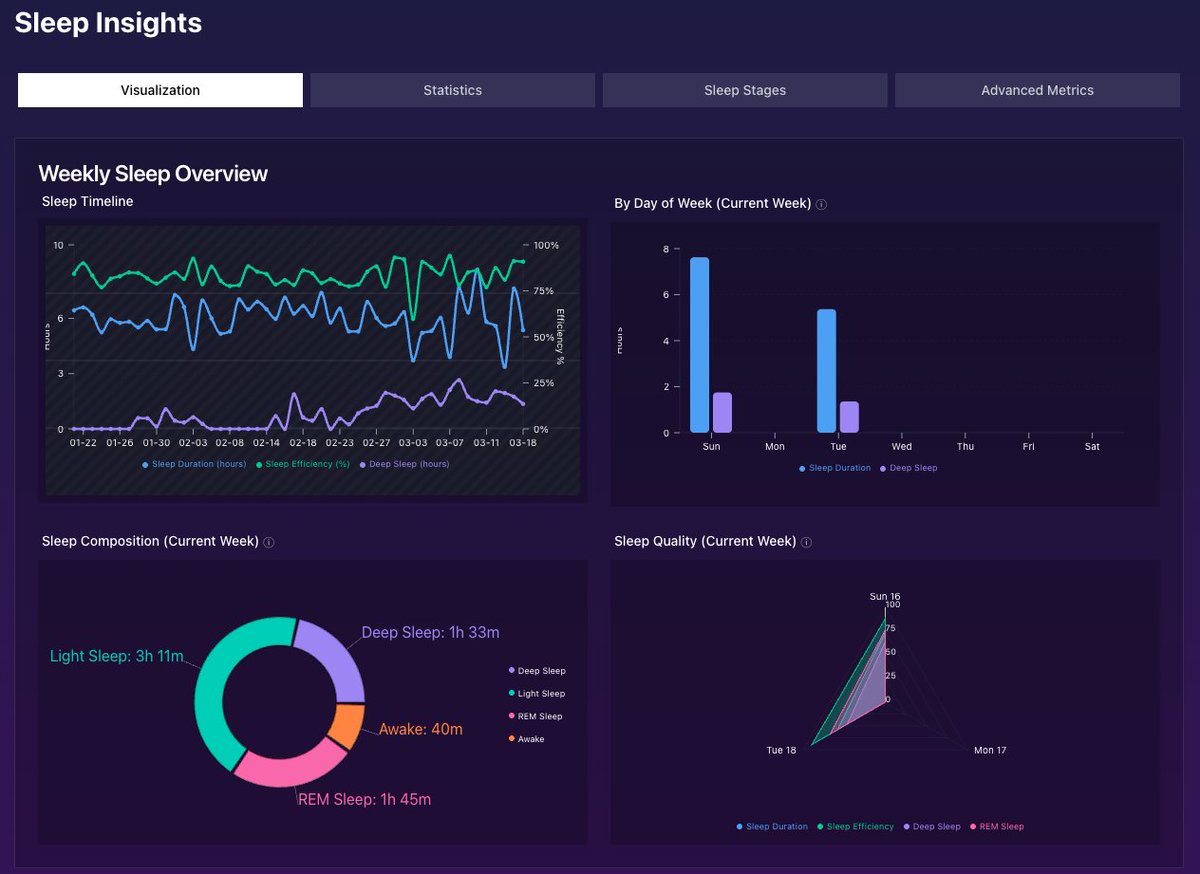Click the 'Wed' label on bar chart axis
This screenshot has height=874, width=1200.
(902, 447)
